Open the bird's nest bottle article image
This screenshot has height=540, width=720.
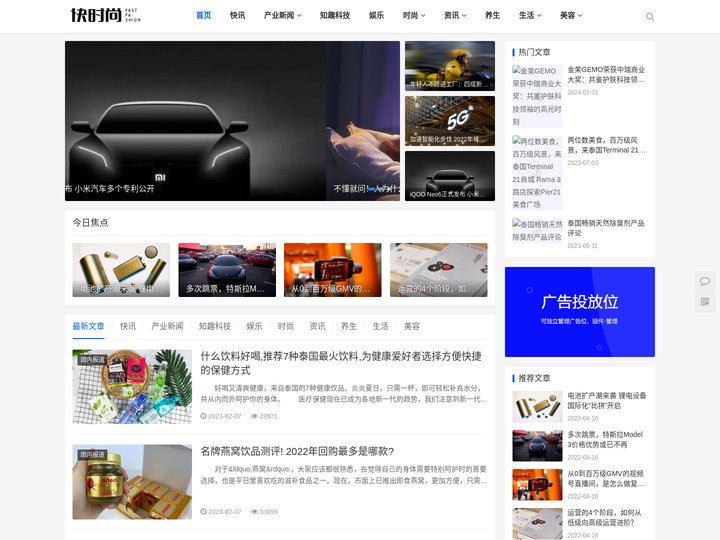click(132, 482)
